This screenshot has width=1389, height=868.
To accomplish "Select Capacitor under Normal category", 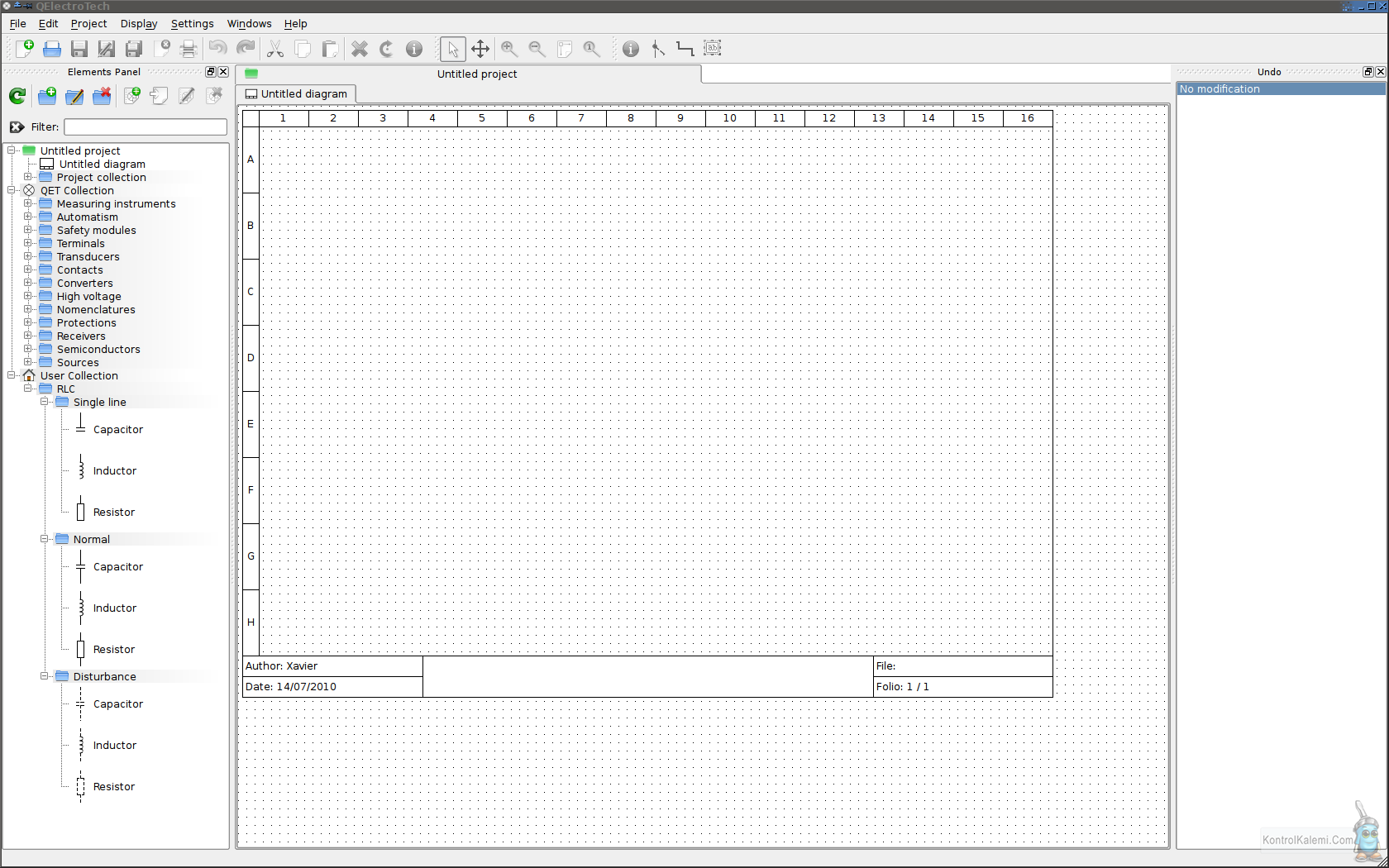I will [x=117, y=567].
